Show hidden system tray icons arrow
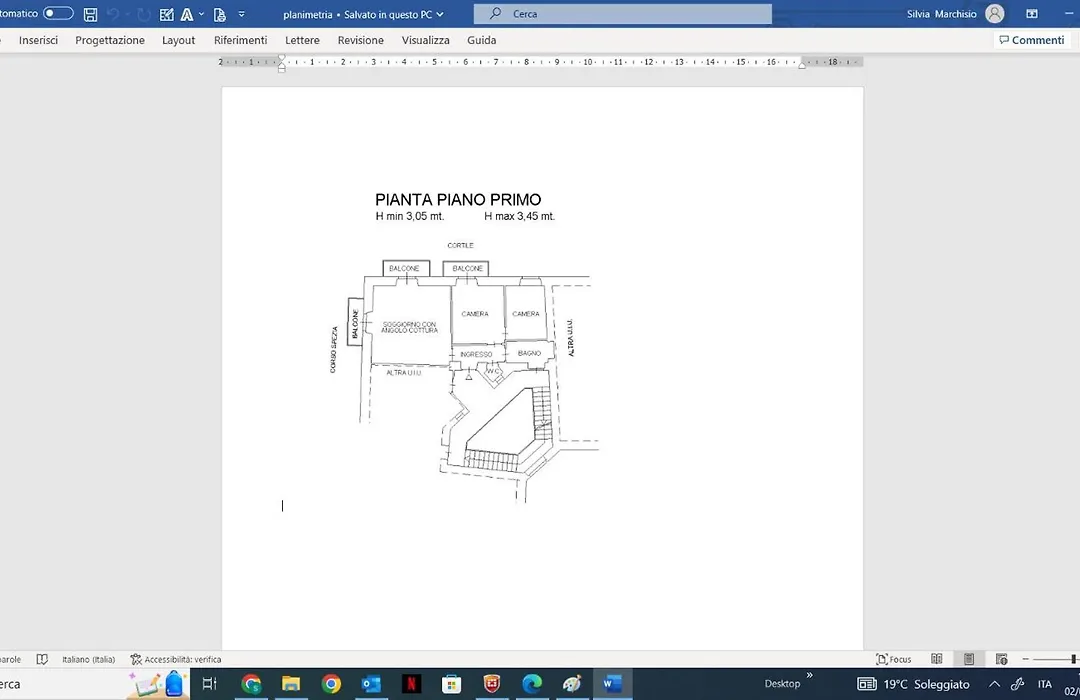This screenshot has width=1080, height=700. pyautogui.click(x=994, y=684)
